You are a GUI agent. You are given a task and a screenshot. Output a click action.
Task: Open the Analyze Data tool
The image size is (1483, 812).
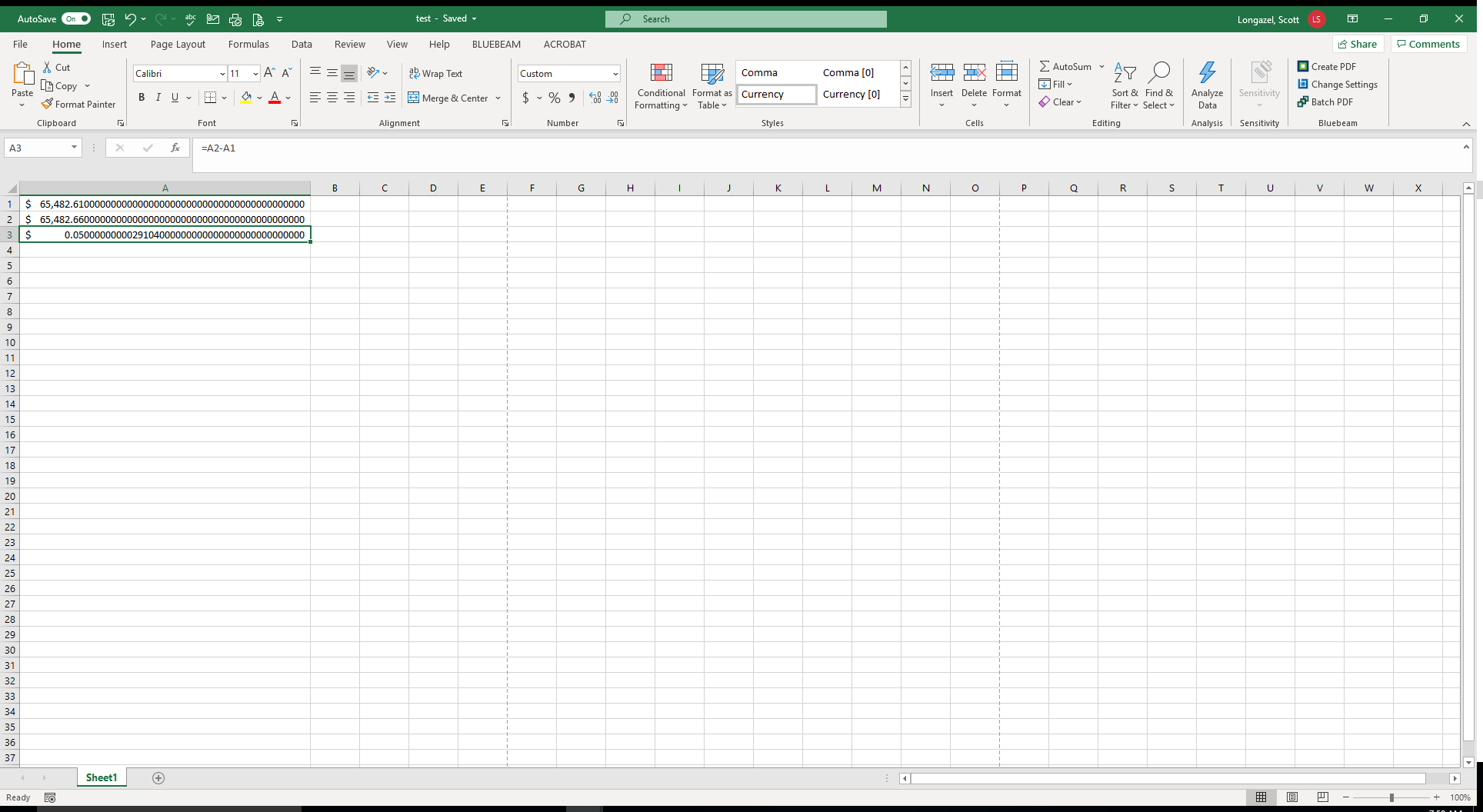click(x=1207, y=85)
